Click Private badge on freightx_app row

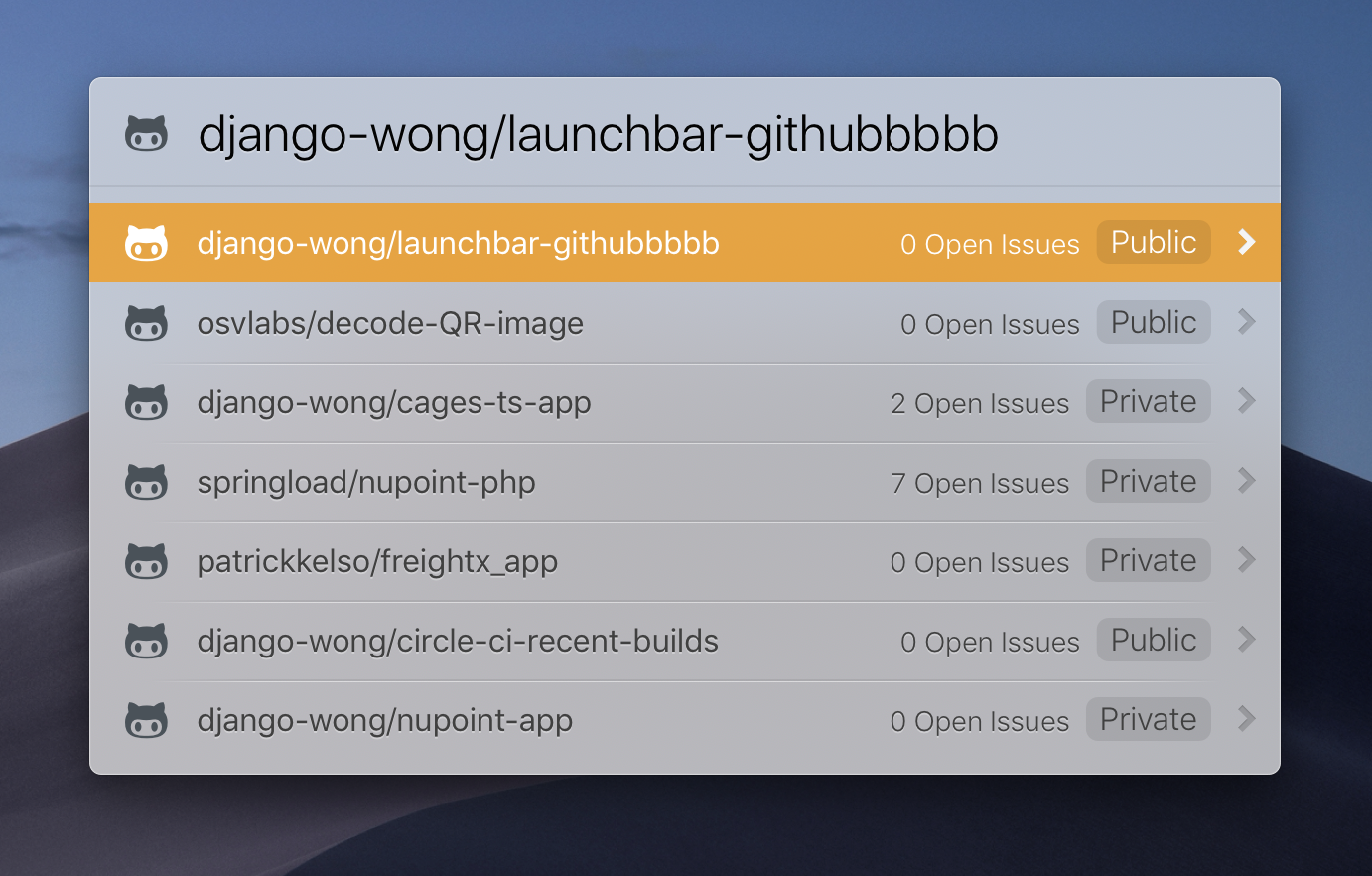(1149, 560)
